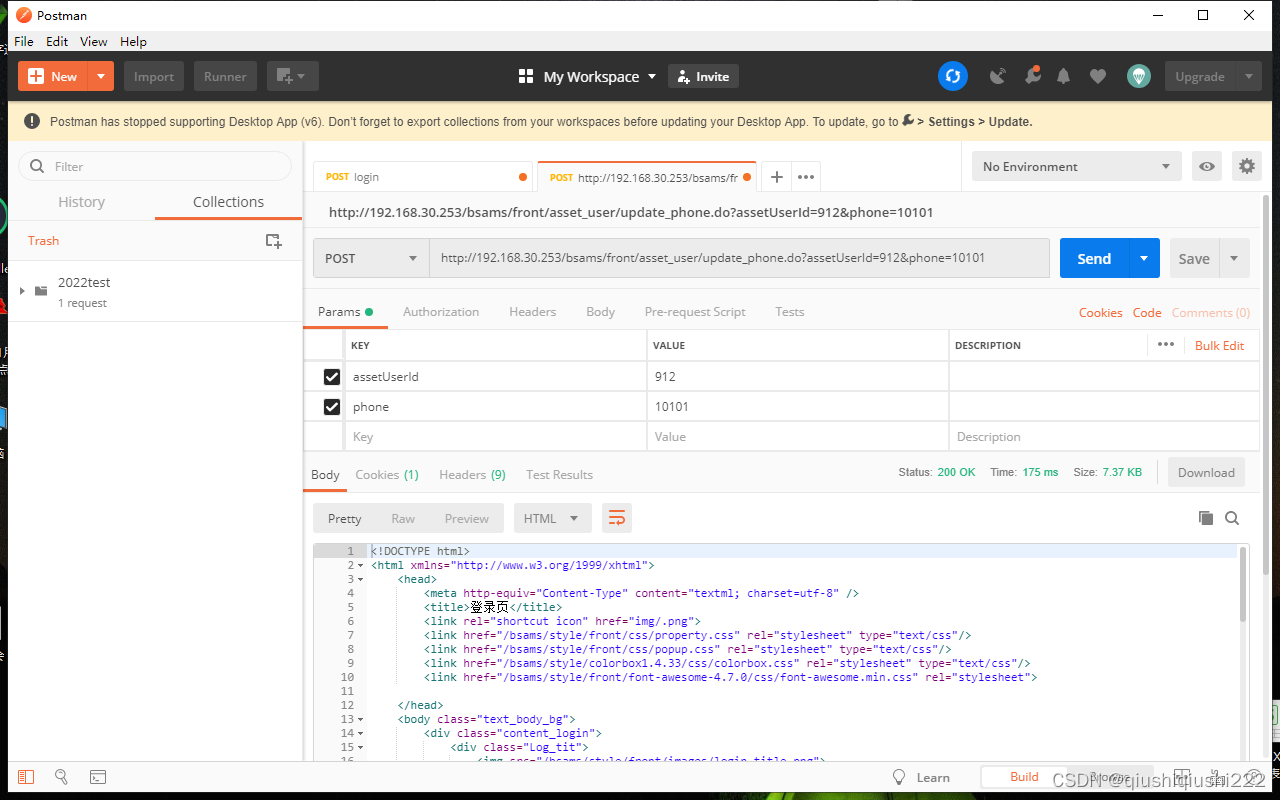Open the Trash link
Viewport: 1280px width, 800px height.
tap(43, 240)
